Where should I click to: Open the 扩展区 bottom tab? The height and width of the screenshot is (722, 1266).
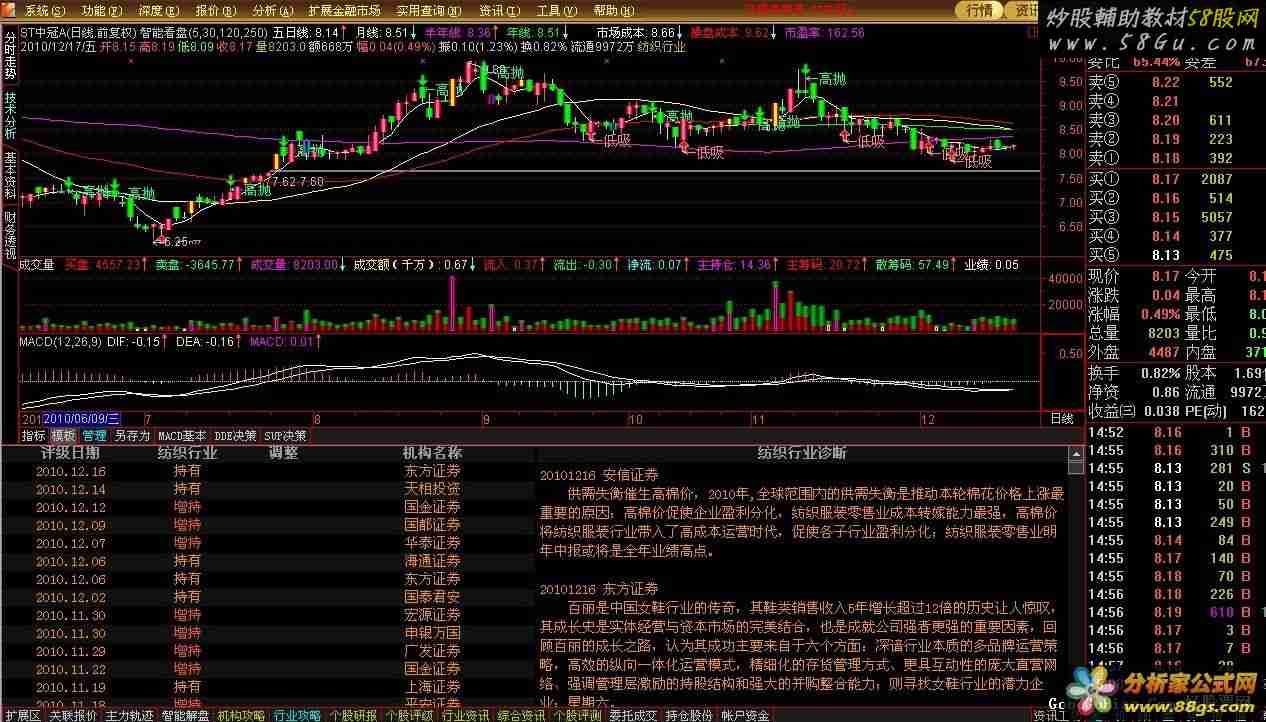coord(22,715)
